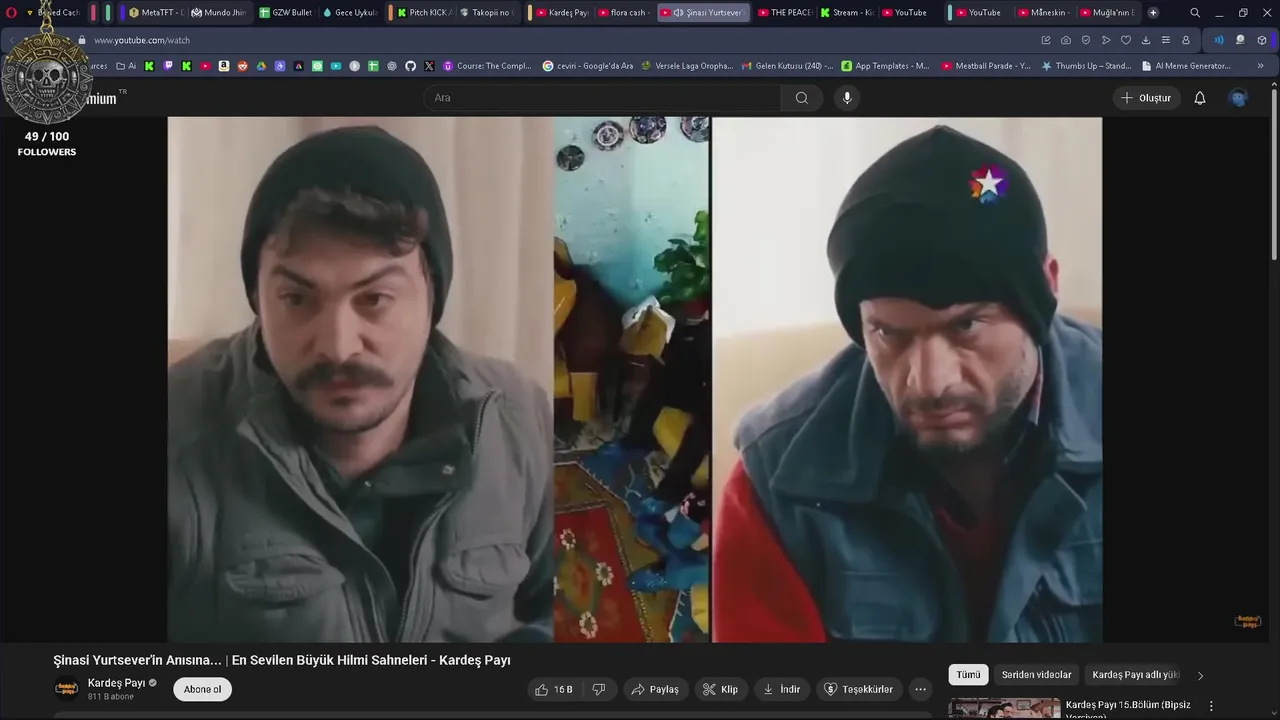Switch to the Gece Uykulu tab
The height and width of the screenshot is (720, 1280).
click(348, 13)
